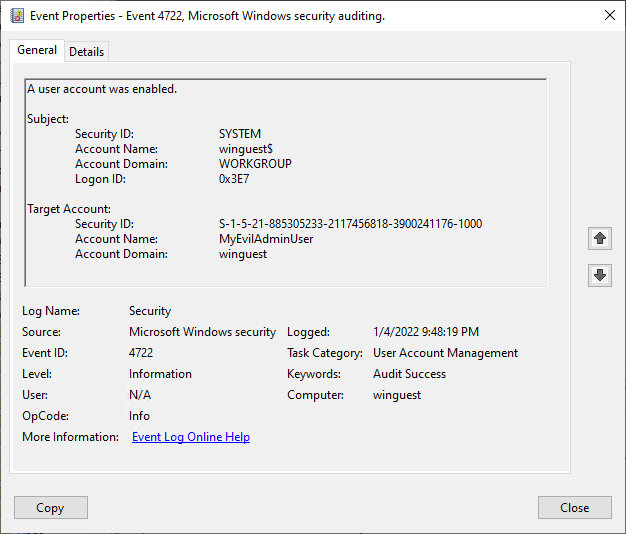Click the Event ID value 4722

[x=141, y=353]
